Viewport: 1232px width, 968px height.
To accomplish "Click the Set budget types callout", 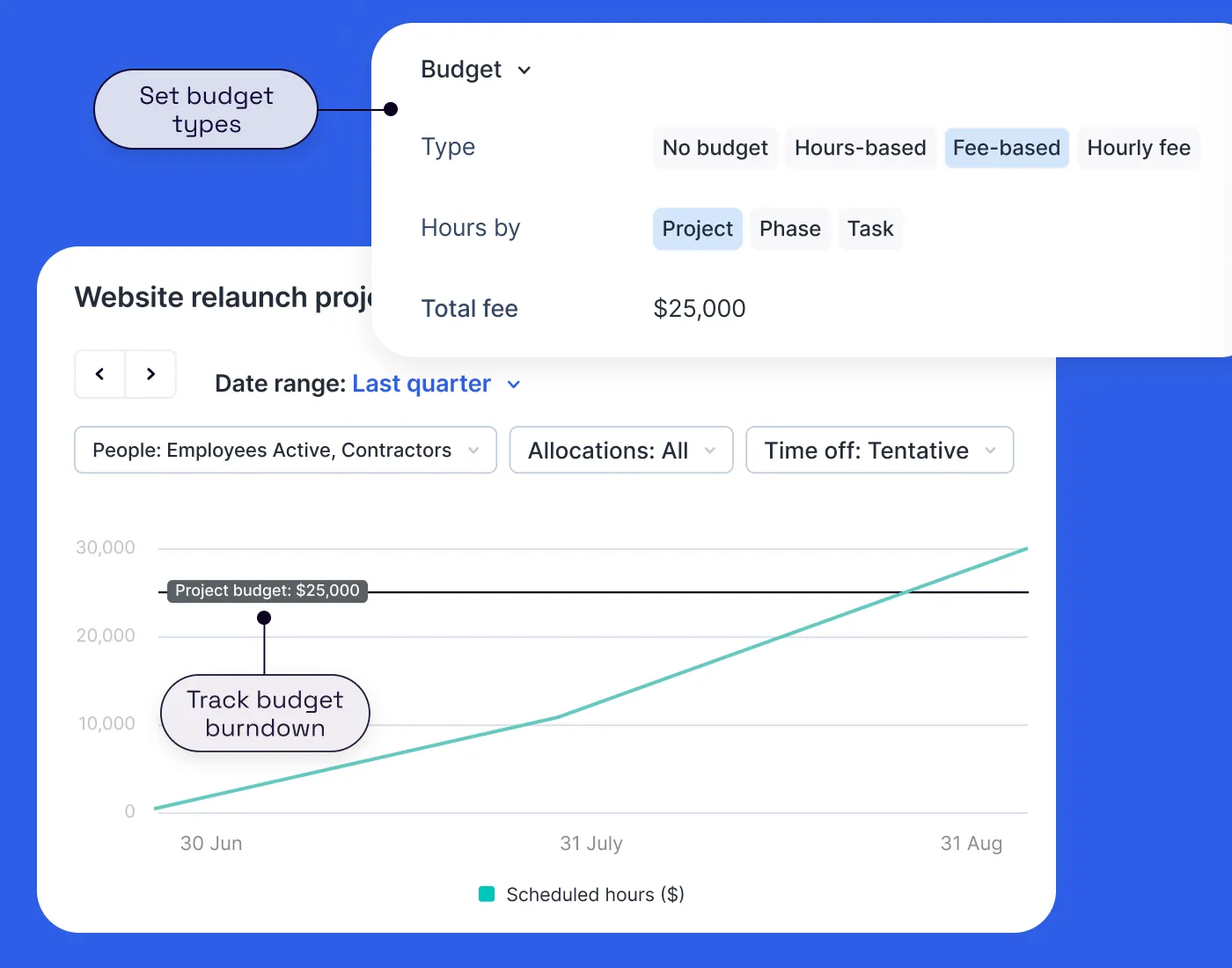I will click(x=205, y=109).
